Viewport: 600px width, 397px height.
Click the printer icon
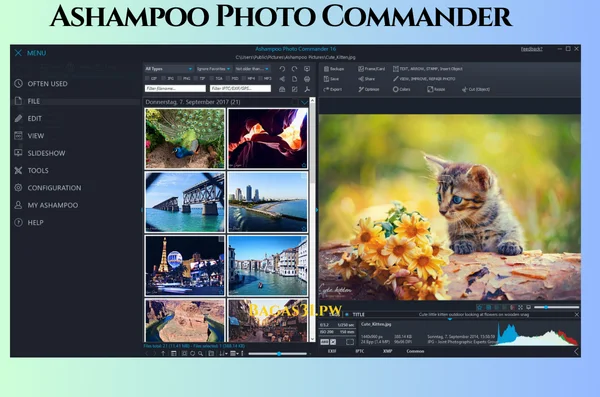pyautogui.click(x=307, y=79)
